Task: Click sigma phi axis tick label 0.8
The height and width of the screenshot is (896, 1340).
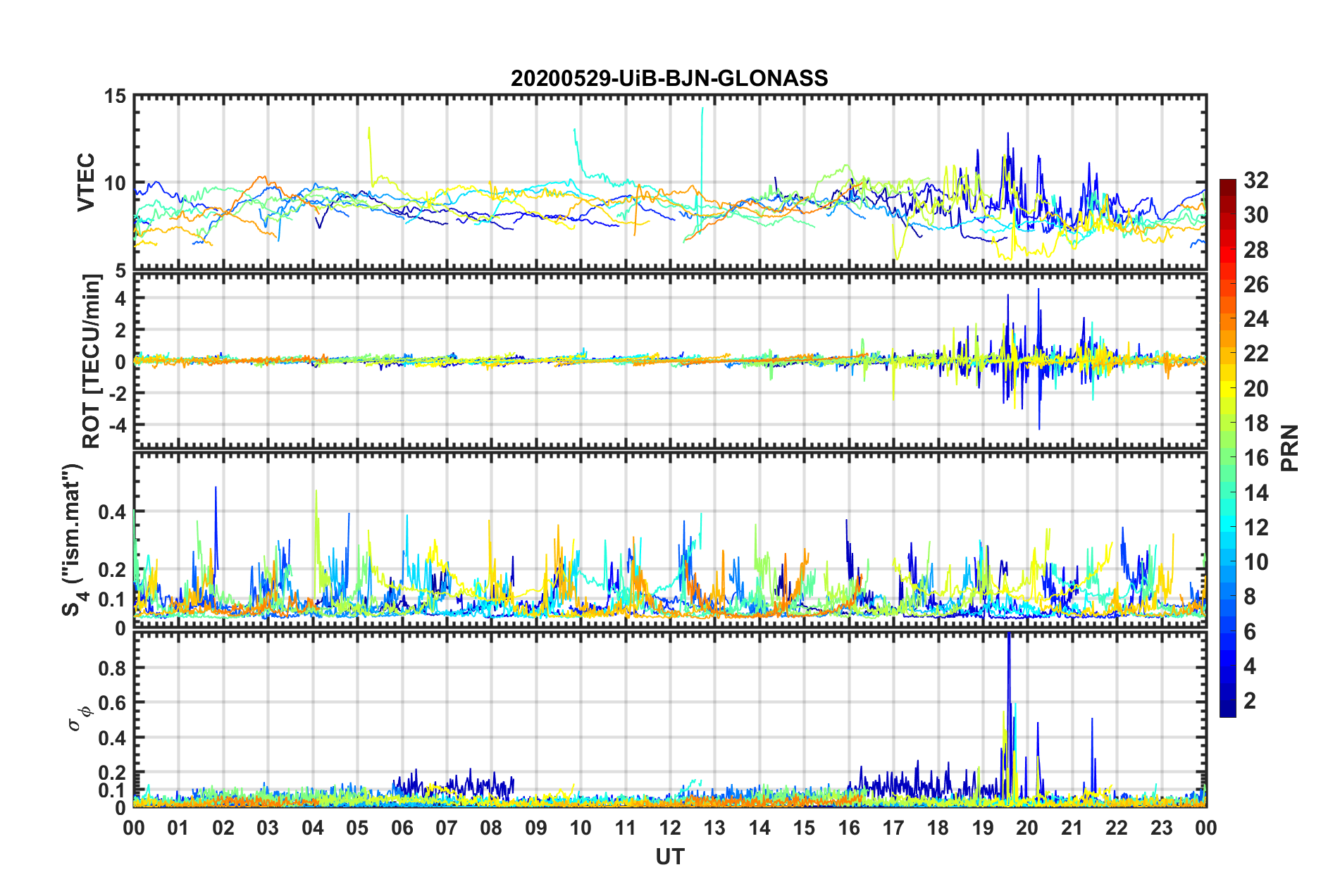Action: [112, 668]
